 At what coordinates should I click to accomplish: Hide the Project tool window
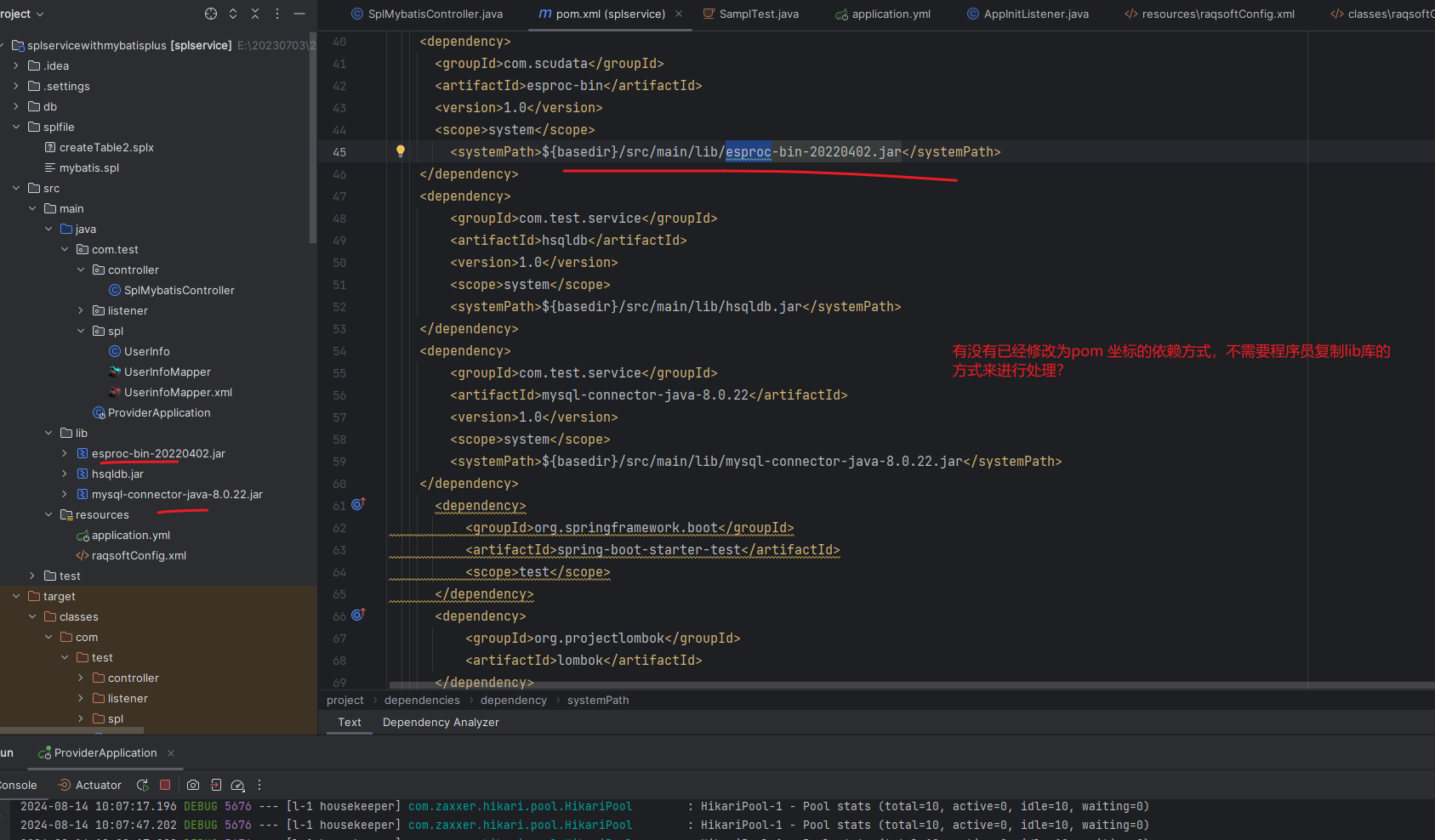pos(299,14)
